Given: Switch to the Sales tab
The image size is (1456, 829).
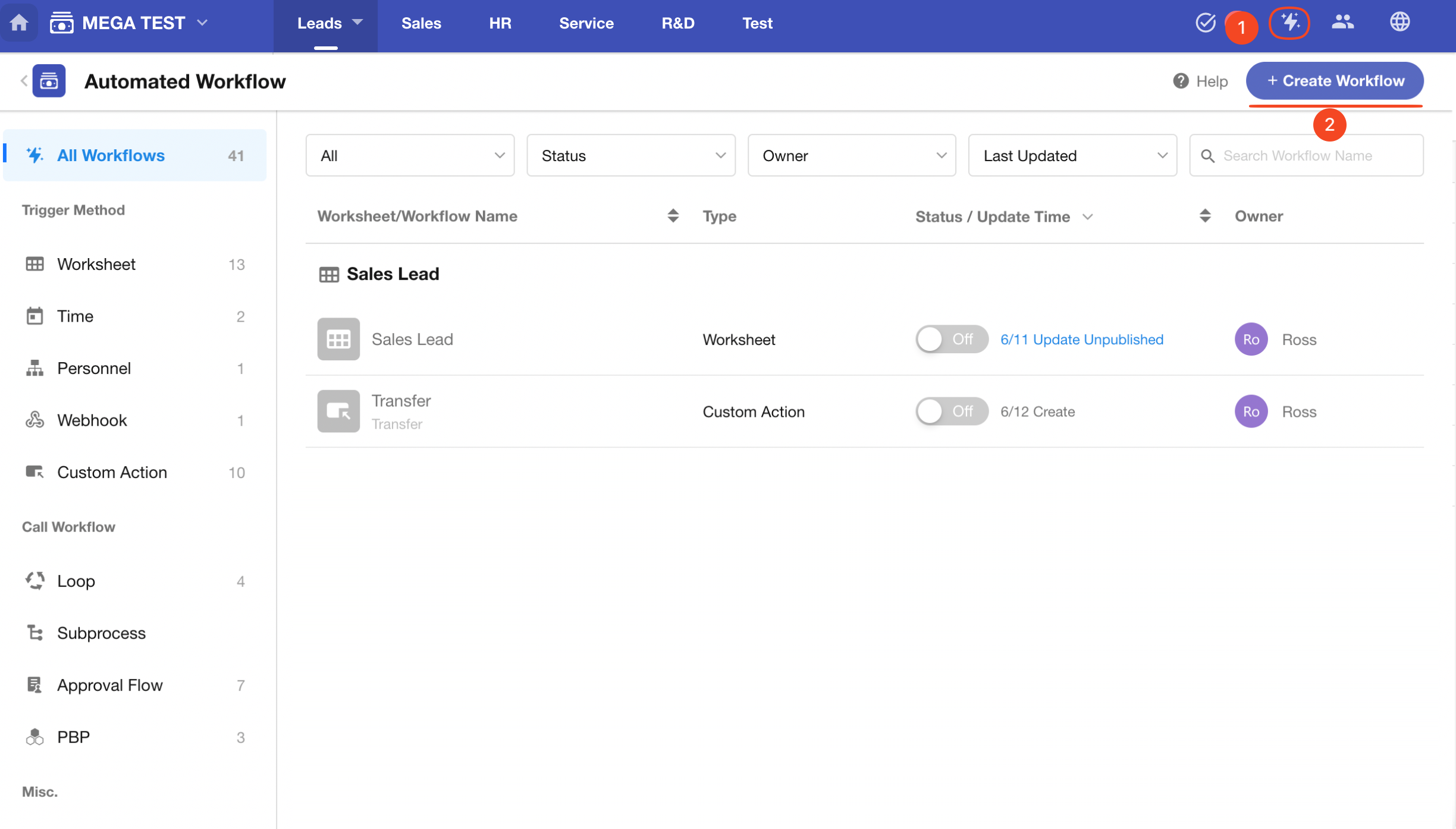Looking at the screenshot, I should tap(421, 23).
